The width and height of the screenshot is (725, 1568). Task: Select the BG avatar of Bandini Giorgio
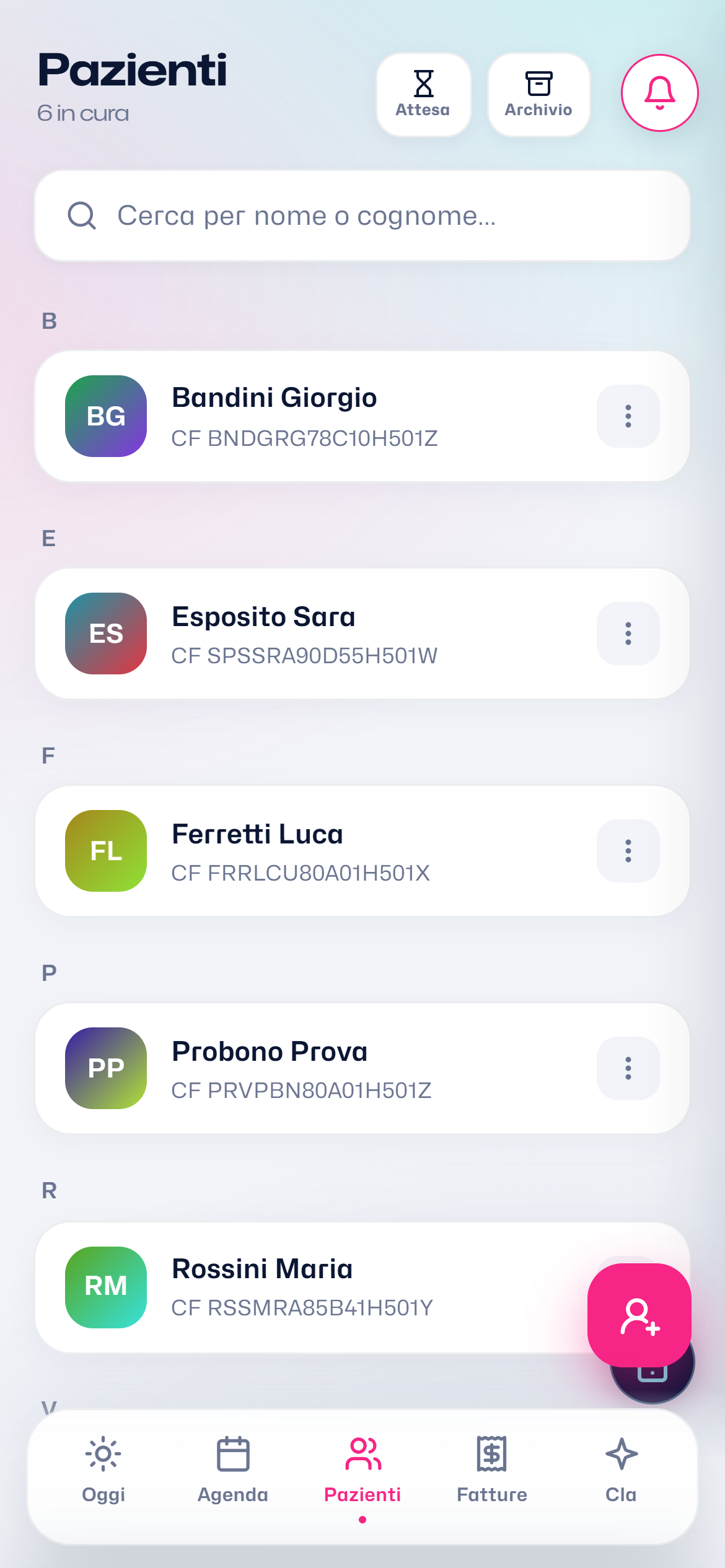coord(106,416)
